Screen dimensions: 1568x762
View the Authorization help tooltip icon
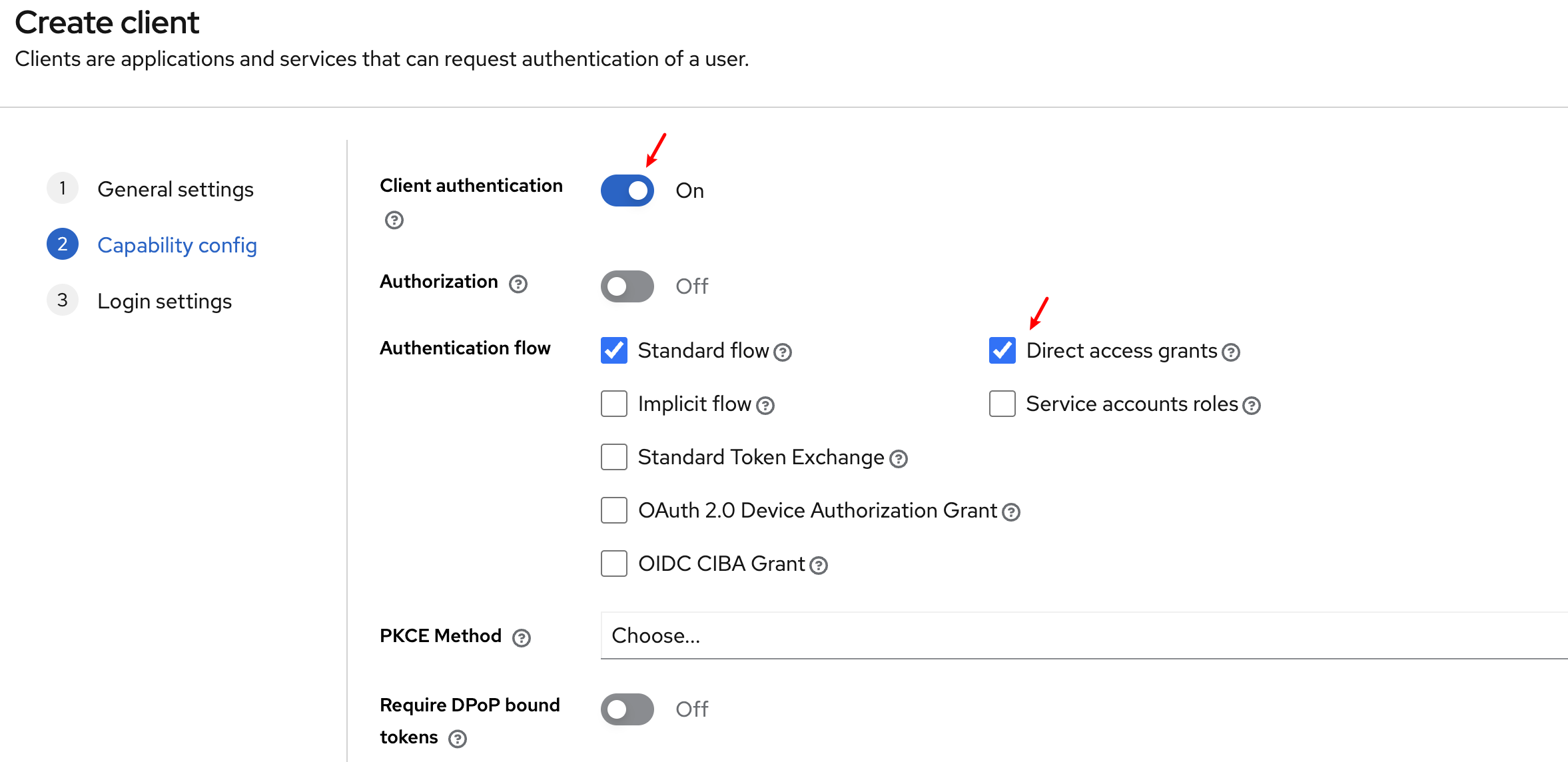[x=518, y=284]
